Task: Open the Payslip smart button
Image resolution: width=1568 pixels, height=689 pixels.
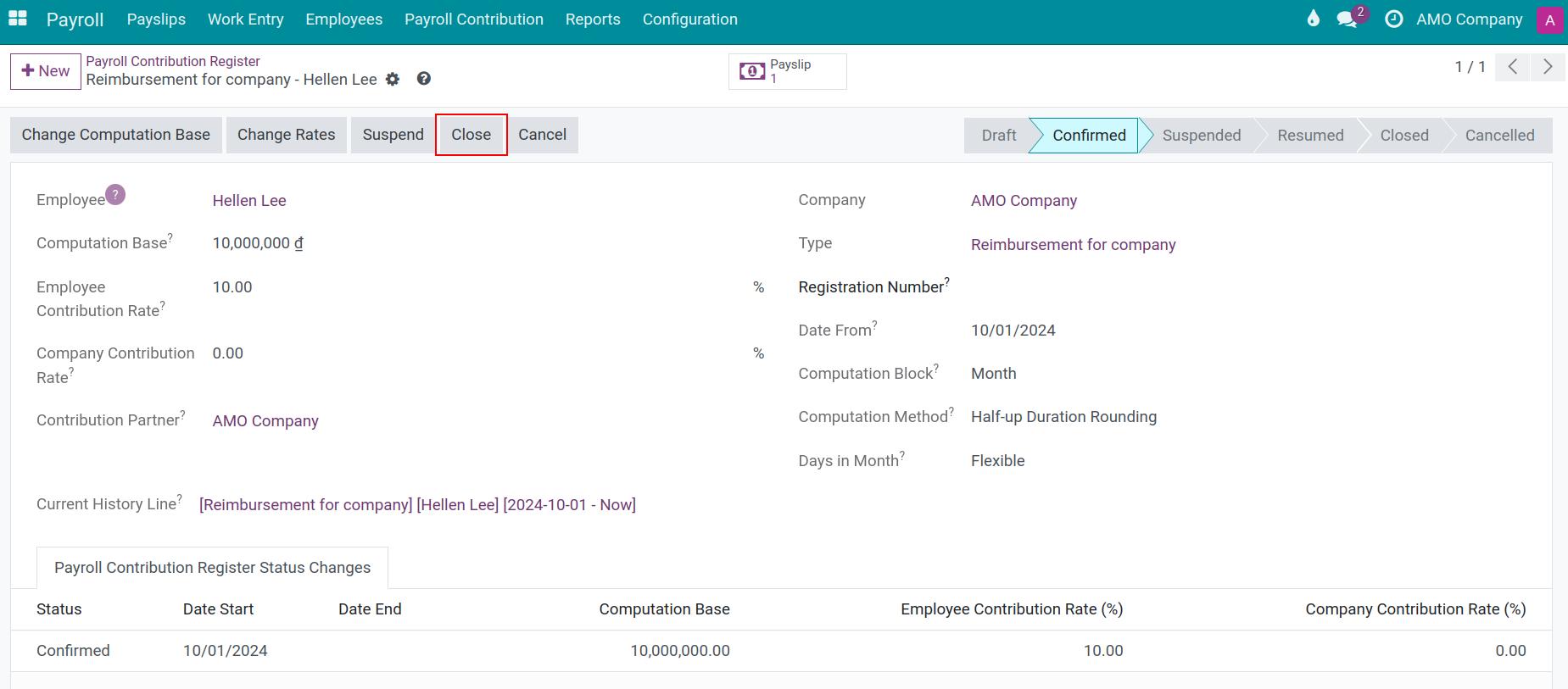Action: pos(788,71)
